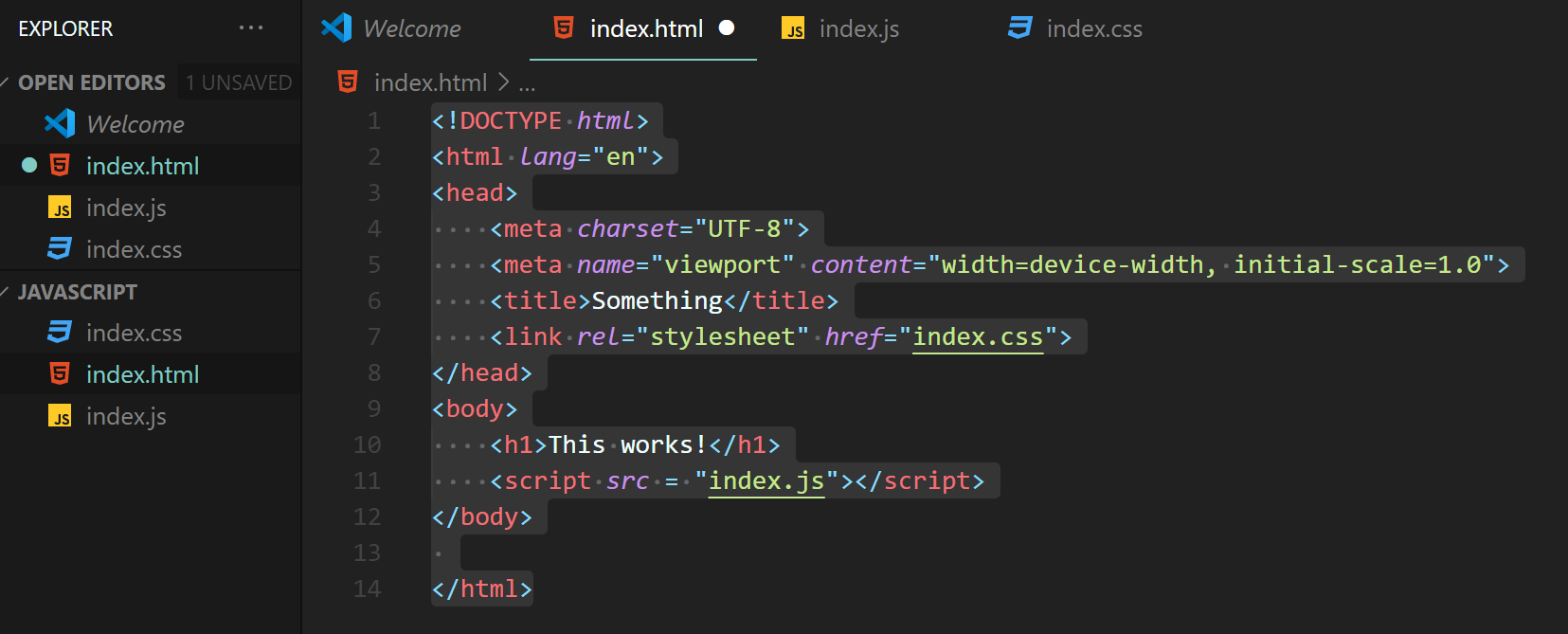Click the opening body tag on line 9

tap(475, 408)
